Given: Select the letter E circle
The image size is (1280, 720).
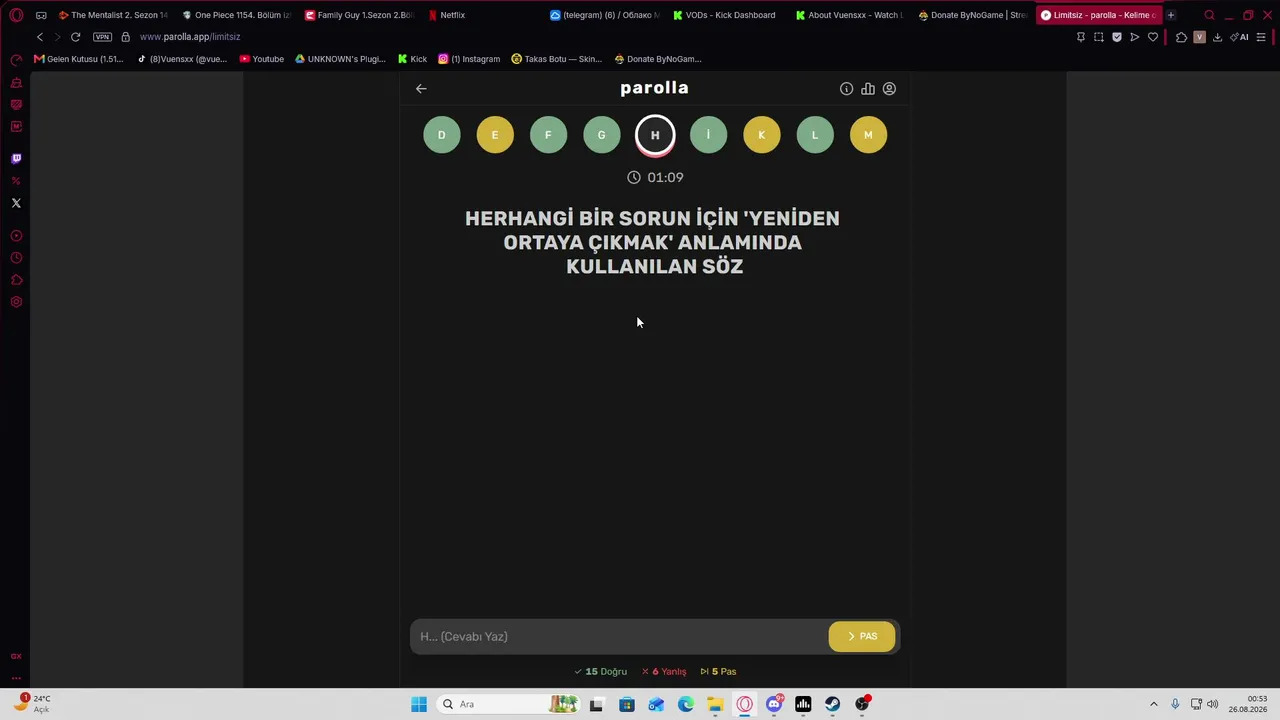Looking at the screenshot, I should [x=495, y=135].
